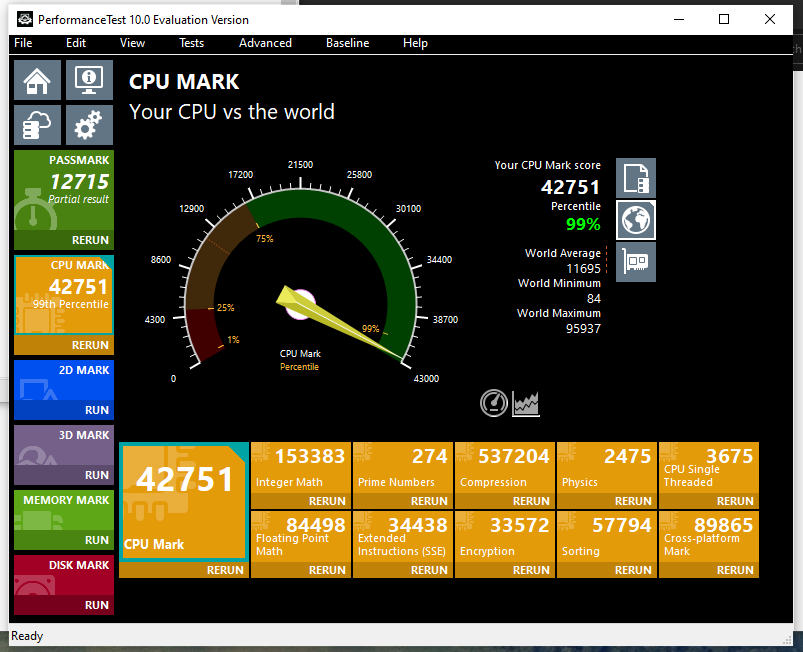Open the Baseline menu
803x652 pixels.
click(x=347, y=43)
